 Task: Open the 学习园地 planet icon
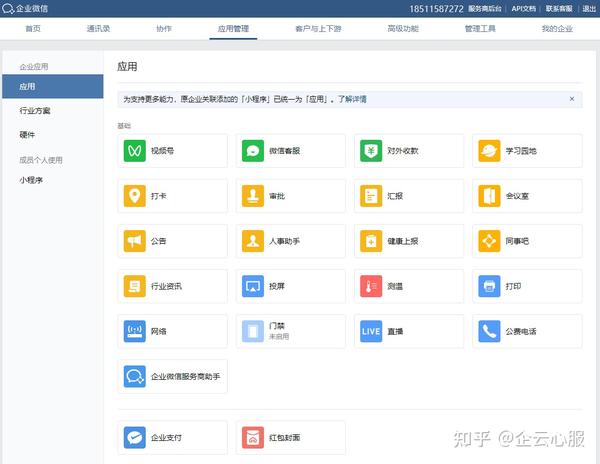point(489,151)
